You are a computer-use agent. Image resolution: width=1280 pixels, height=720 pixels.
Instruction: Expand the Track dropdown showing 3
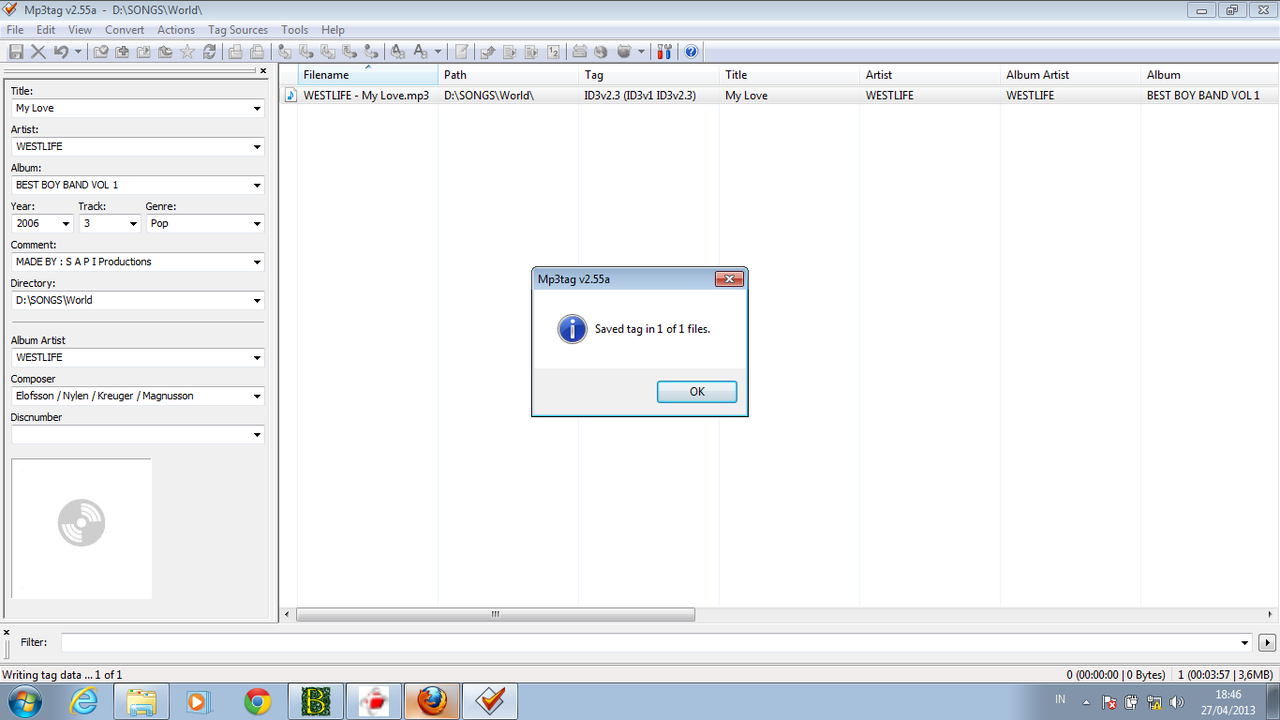pos(133,224)
